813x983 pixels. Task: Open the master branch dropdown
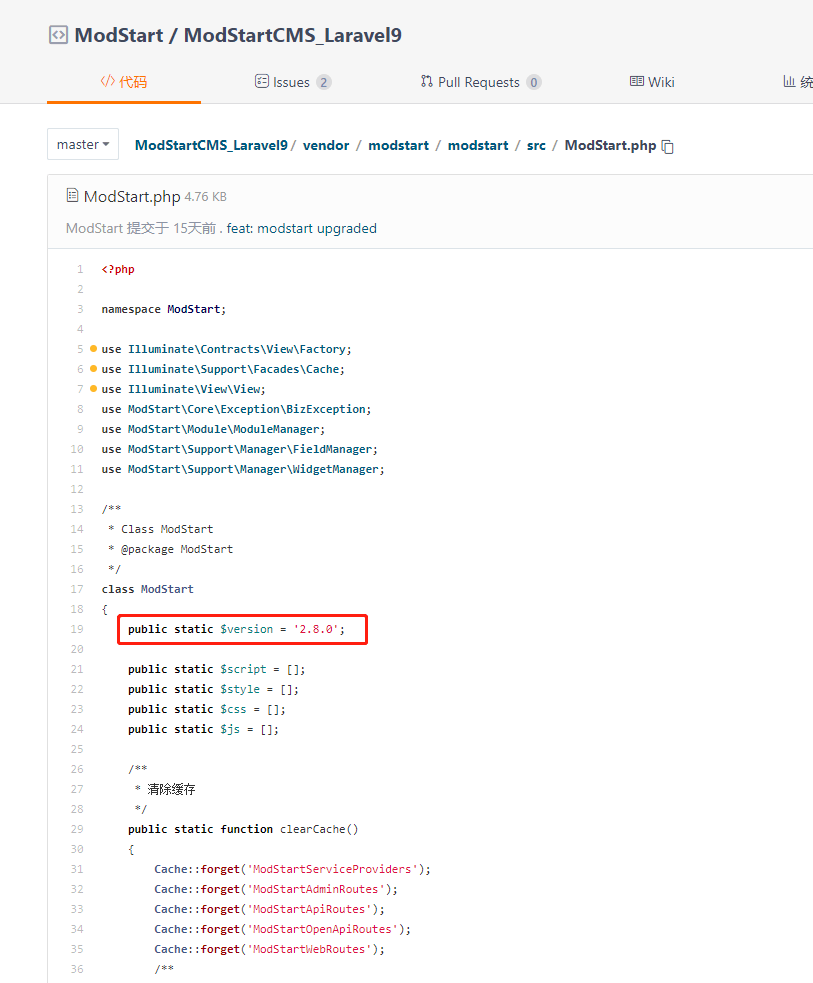pos(83,144)
